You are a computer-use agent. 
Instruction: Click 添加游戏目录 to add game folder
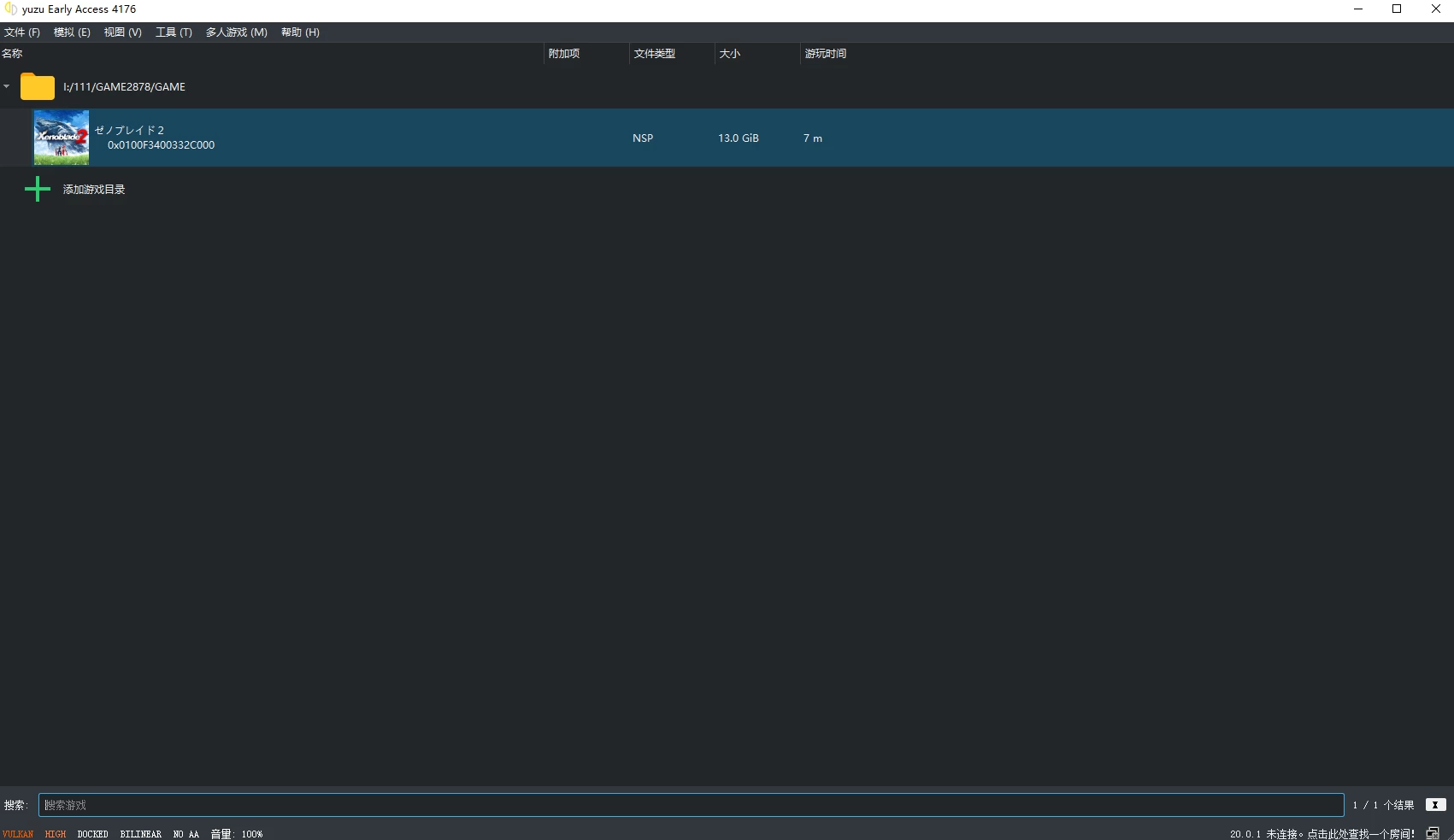(x=94, y=190)
